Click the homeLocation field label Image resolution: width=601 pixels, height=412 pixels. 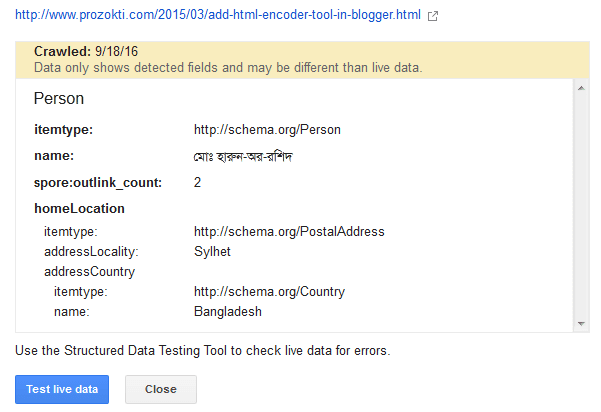pyautogui.click(x=79, y=208)
